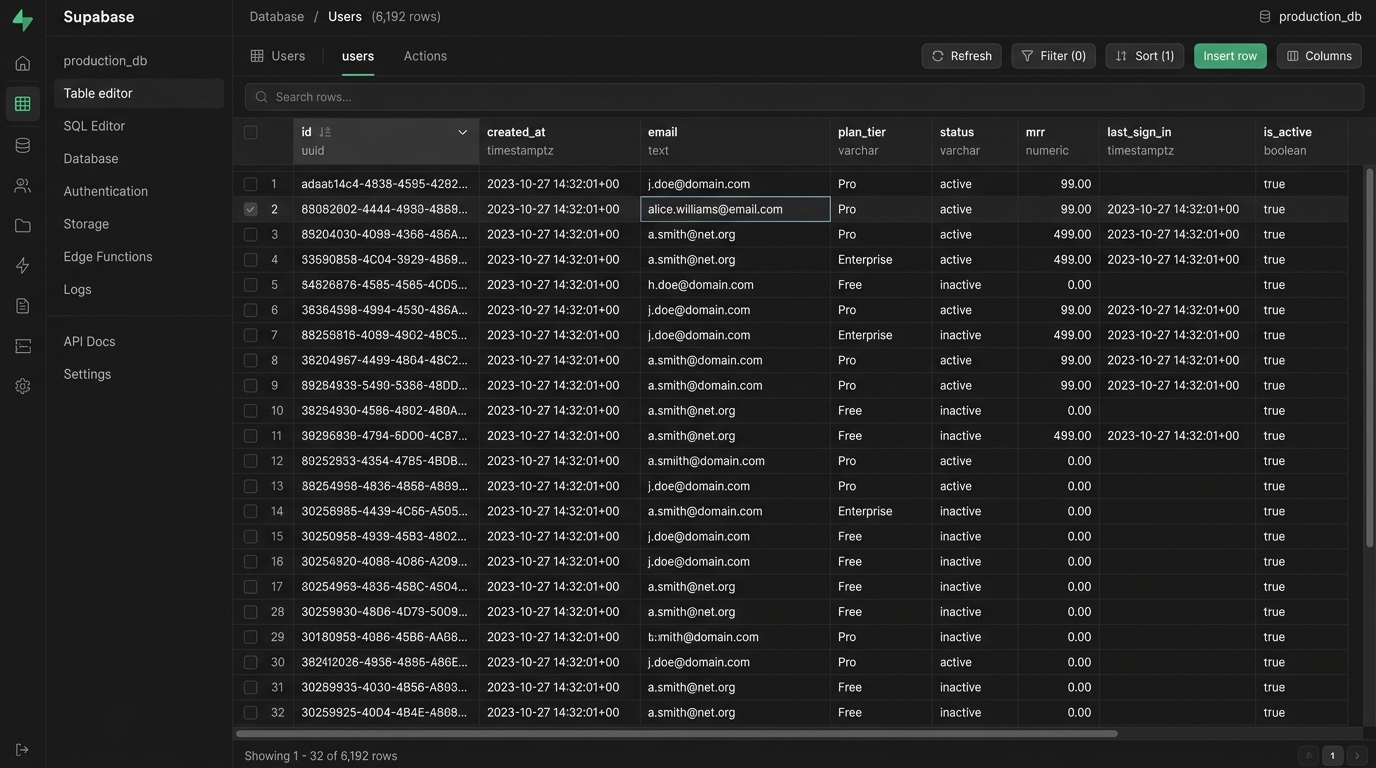
Task: Open the Database cylinder icon
Action: 22,145
